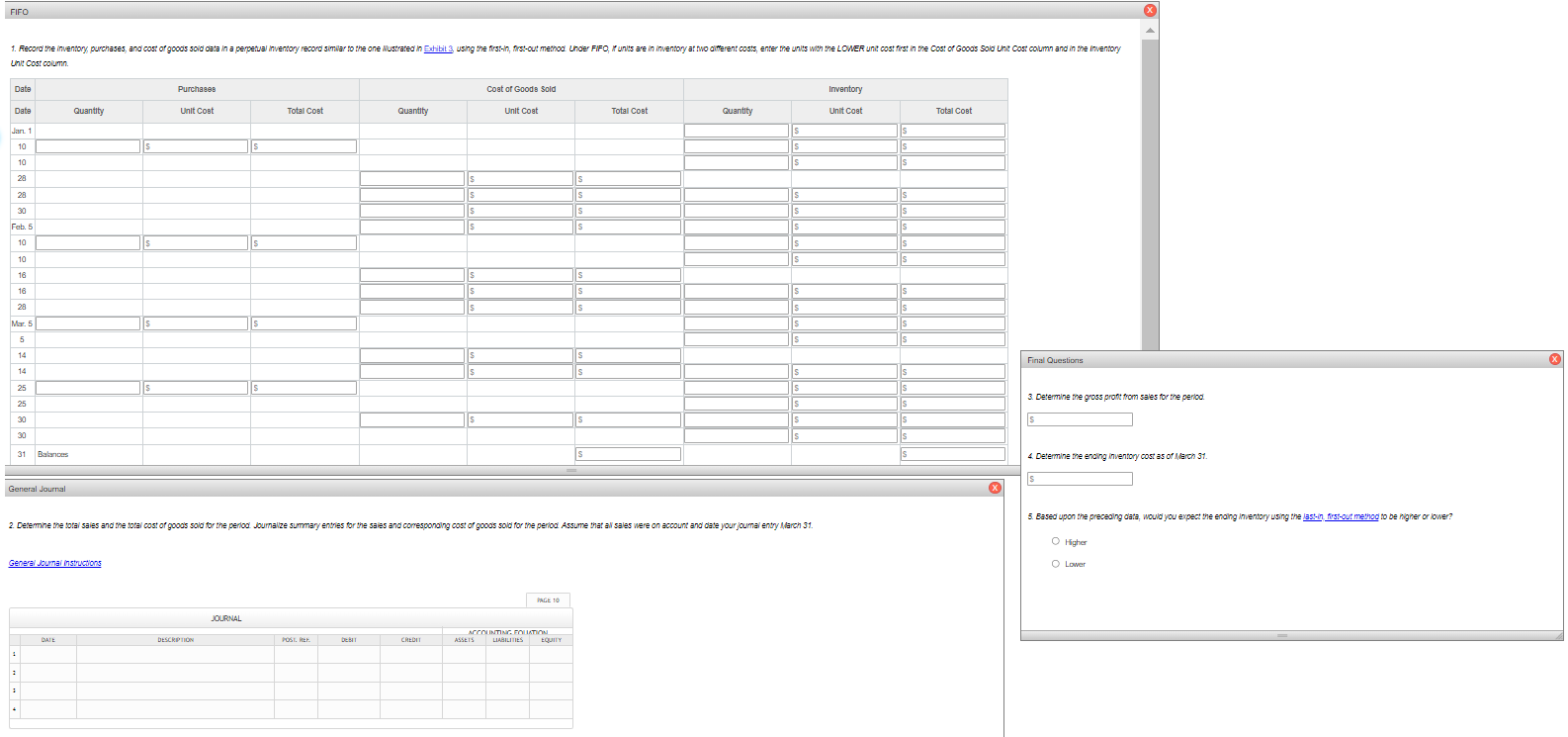
Task: Click the ending inventory cost field
Action: 1080,479
